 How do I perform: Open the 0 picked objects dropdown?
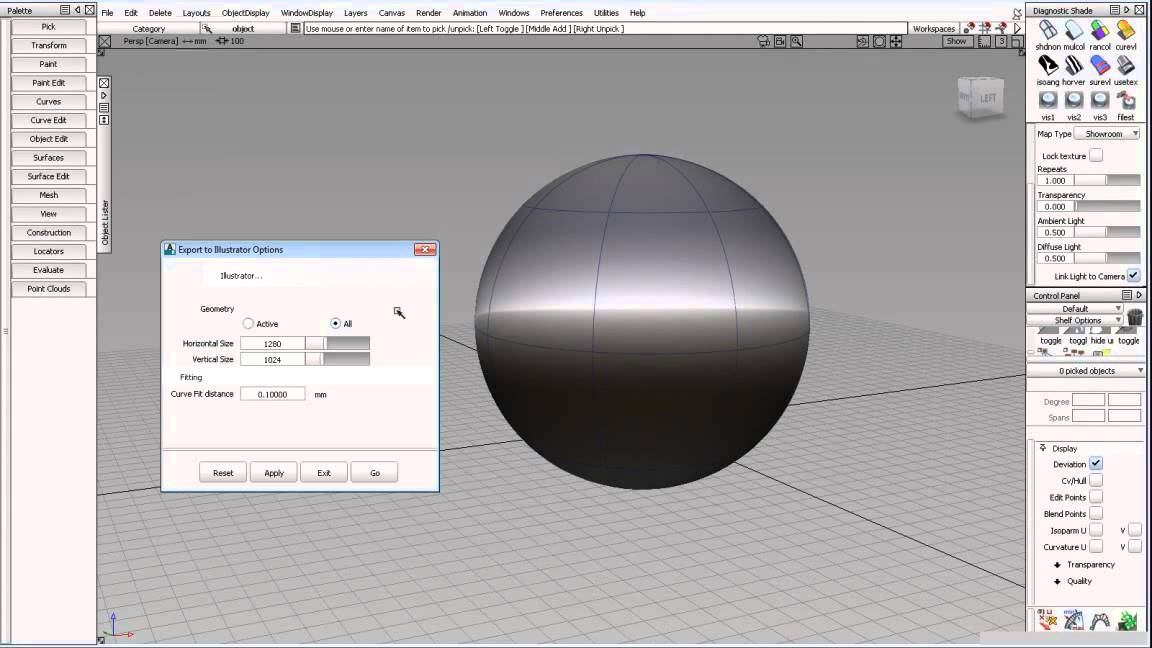tap(1087, 371)
